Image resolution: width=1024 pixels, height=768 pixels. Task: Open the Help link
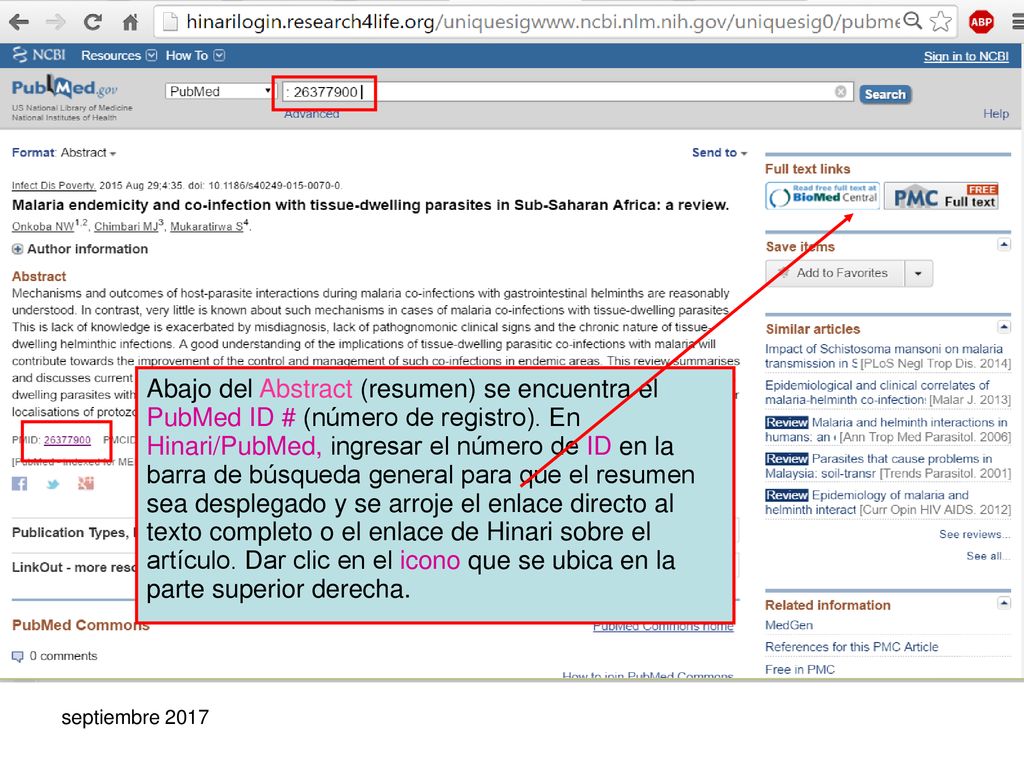click(996, 114)
